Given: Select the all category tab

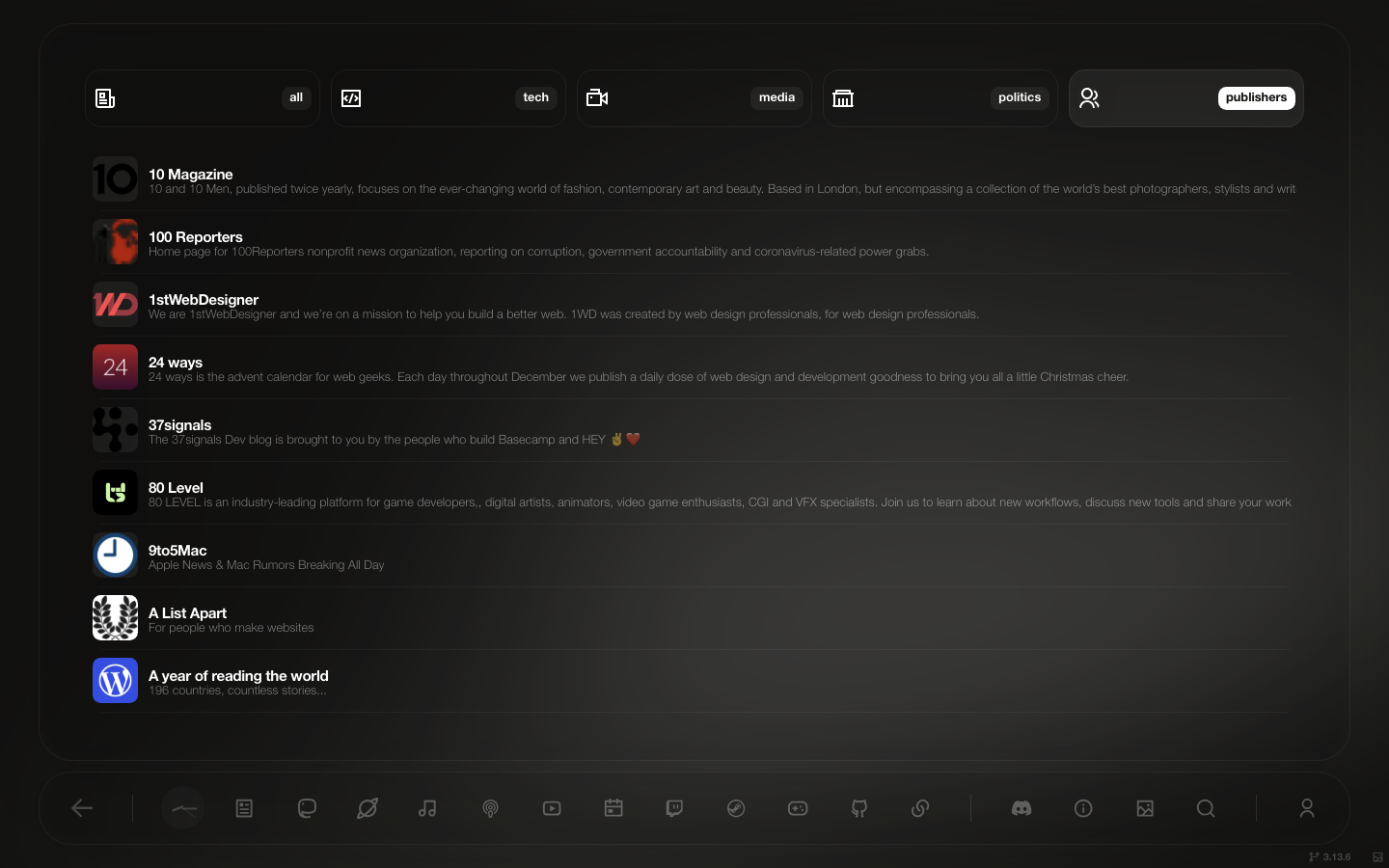Looking at the screenshot, I should [x=203, y=98].
